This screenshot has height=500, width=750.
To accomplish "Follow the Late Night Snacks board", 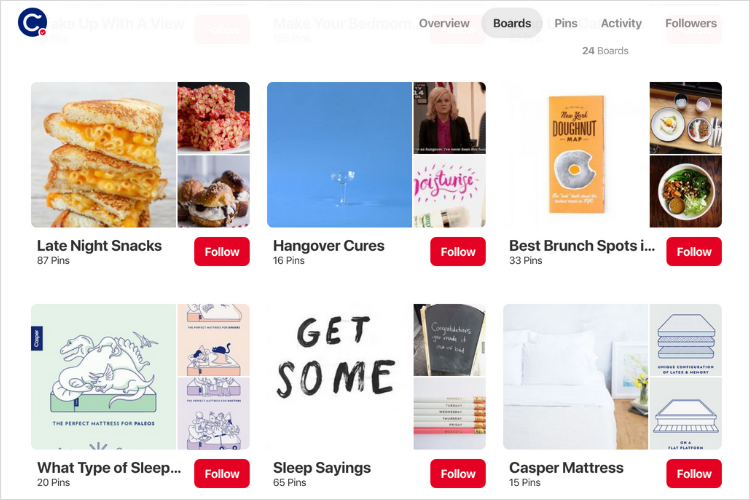I will click(222, 252).
